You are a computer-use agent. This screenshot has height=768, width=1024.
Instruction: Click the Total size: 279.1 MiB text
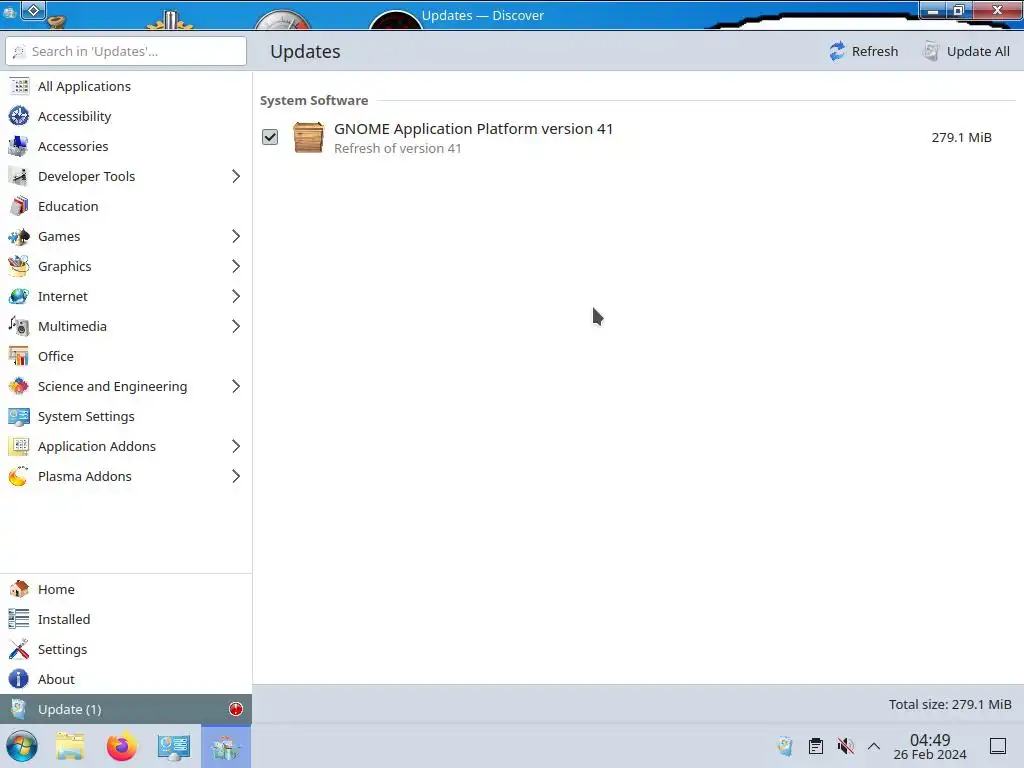coord(950,704)
